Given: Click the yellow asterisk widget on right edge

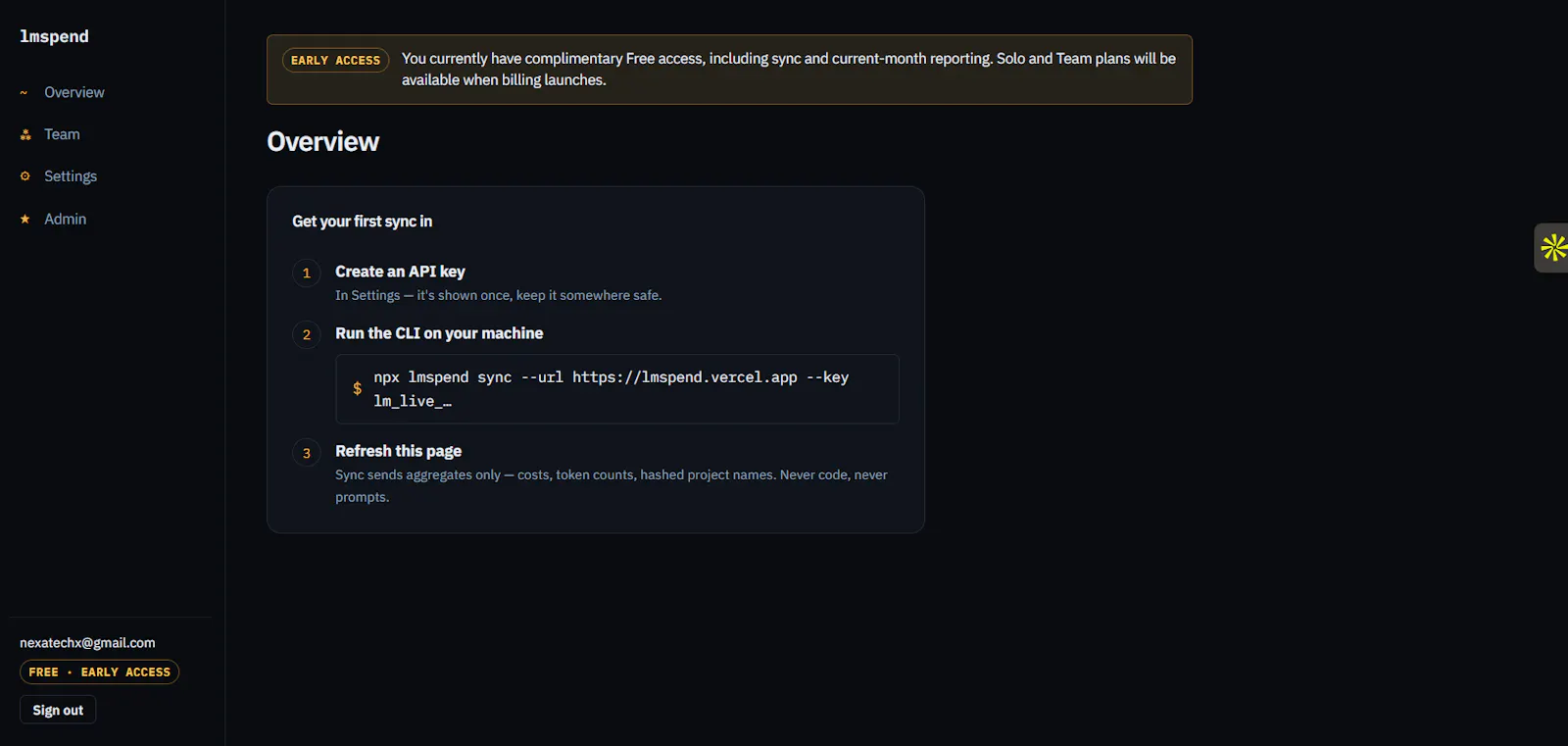Looking at the screenshot, I should coord(1553,248).
